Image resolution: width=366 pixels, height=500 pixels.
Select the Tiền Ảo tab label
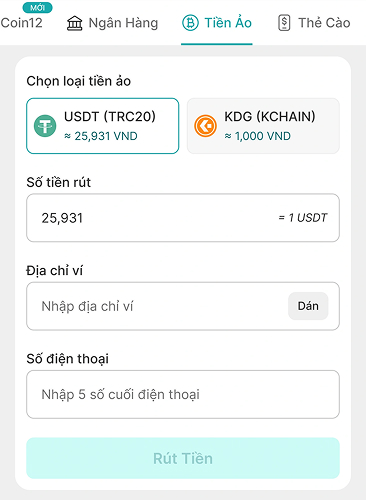pos(228,23)
